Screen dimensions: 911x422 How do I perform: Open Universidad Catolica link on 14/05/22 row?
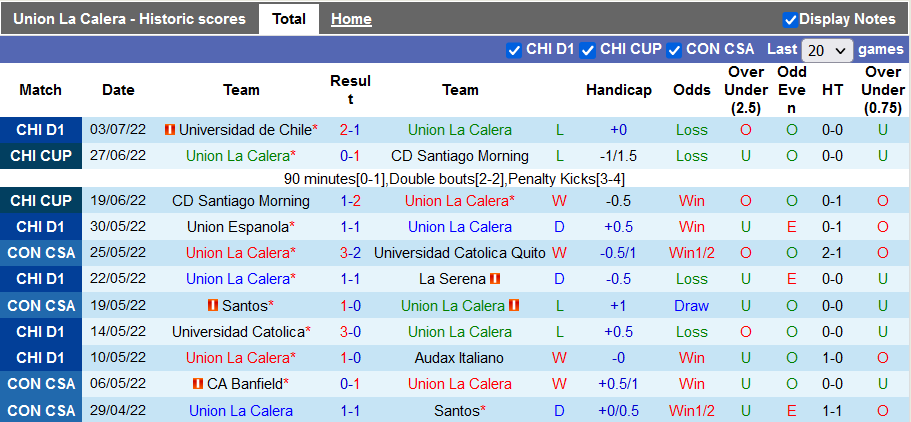[238, 332]
